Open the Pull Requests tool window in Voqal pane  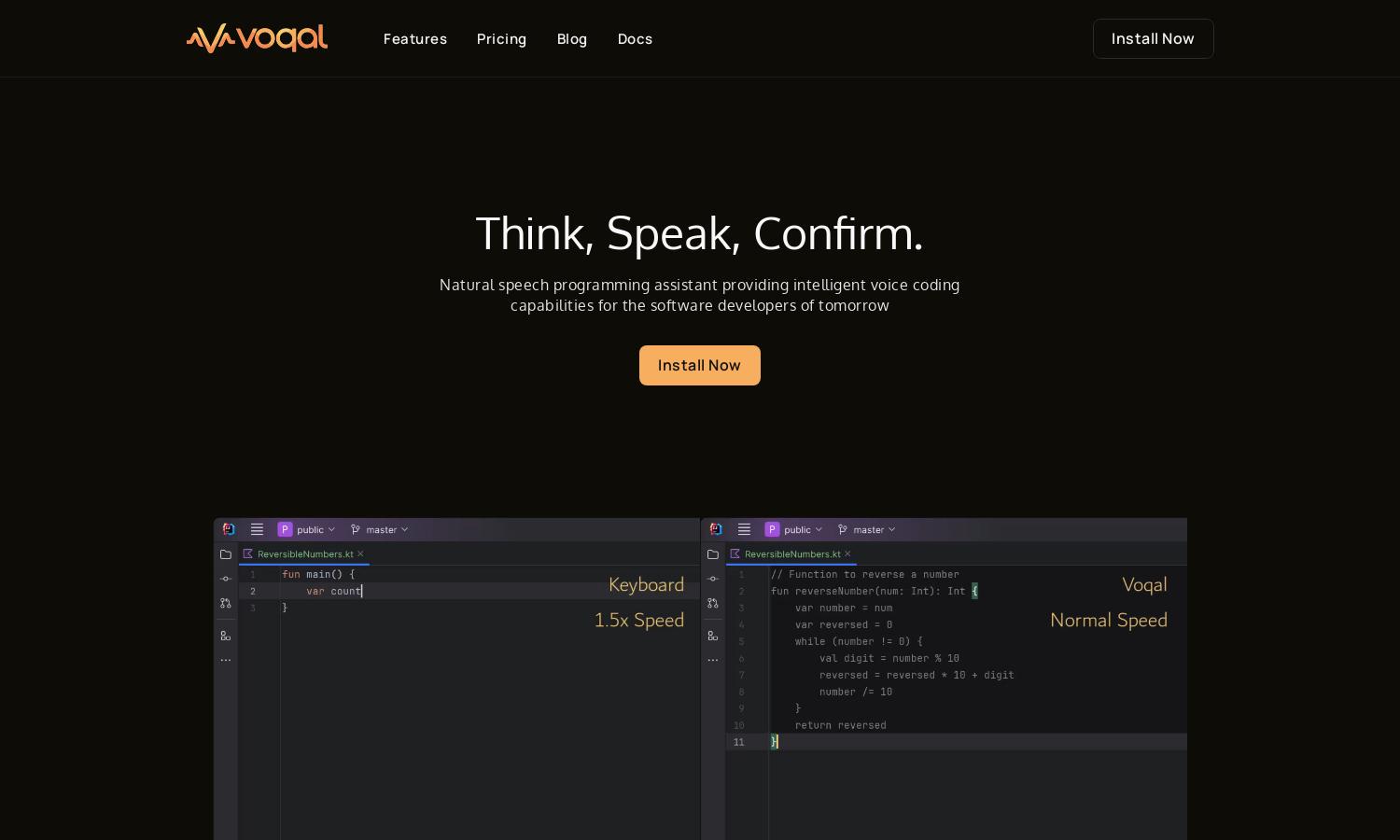[713, 603]
